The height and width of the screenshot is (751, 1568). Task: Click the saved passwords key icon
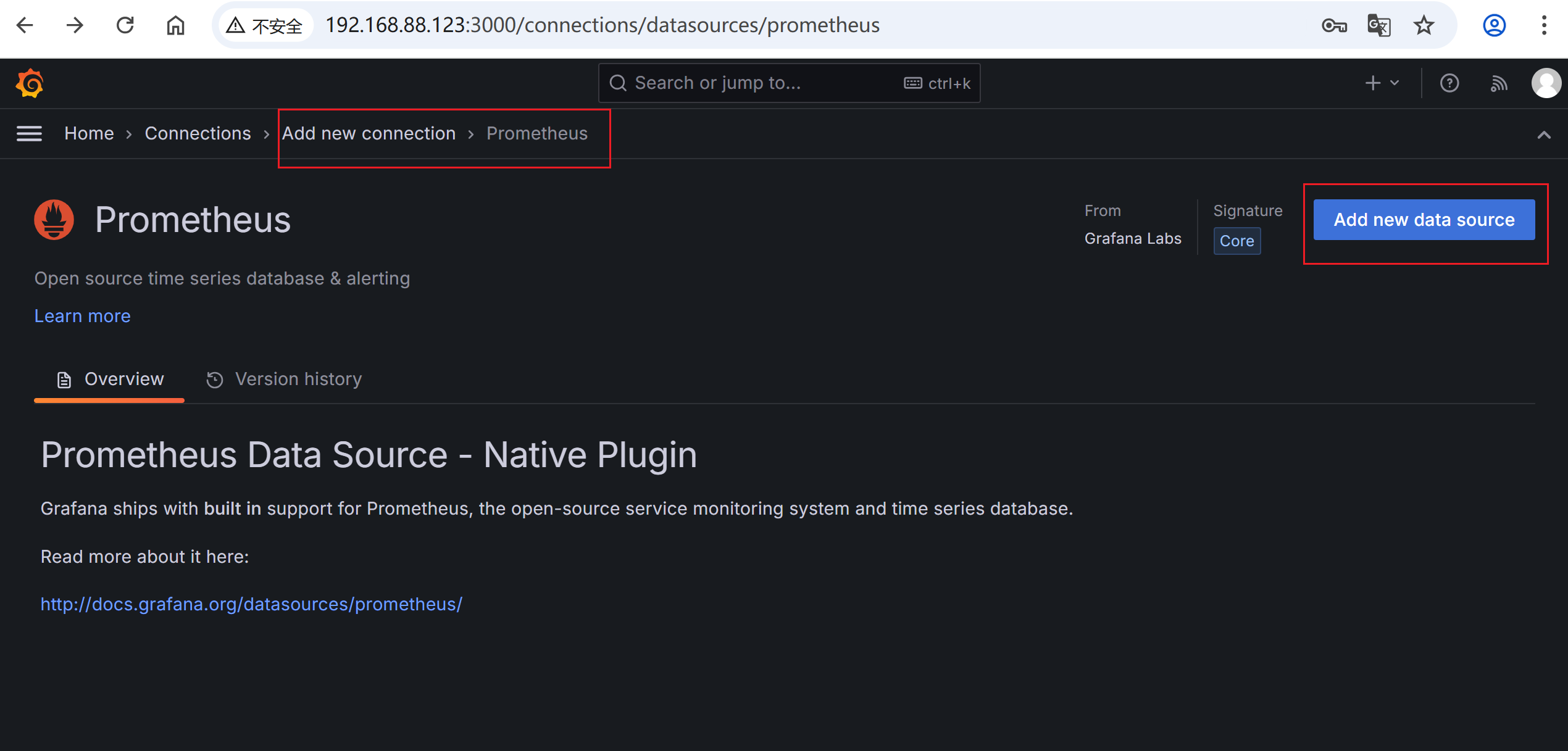pos(1334,25)
